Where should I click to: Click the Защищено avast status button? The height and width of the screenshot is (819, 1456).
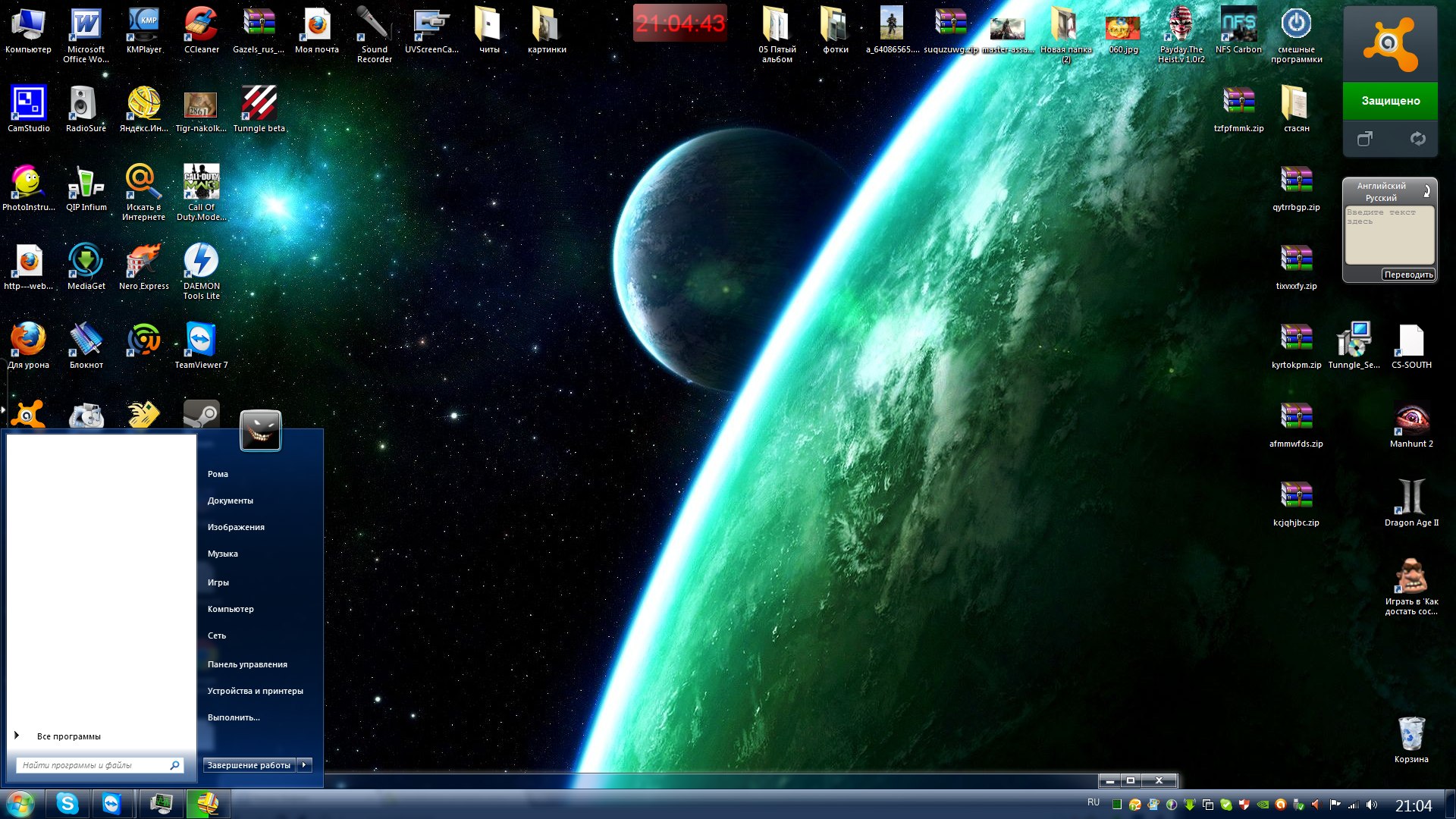1390,101
